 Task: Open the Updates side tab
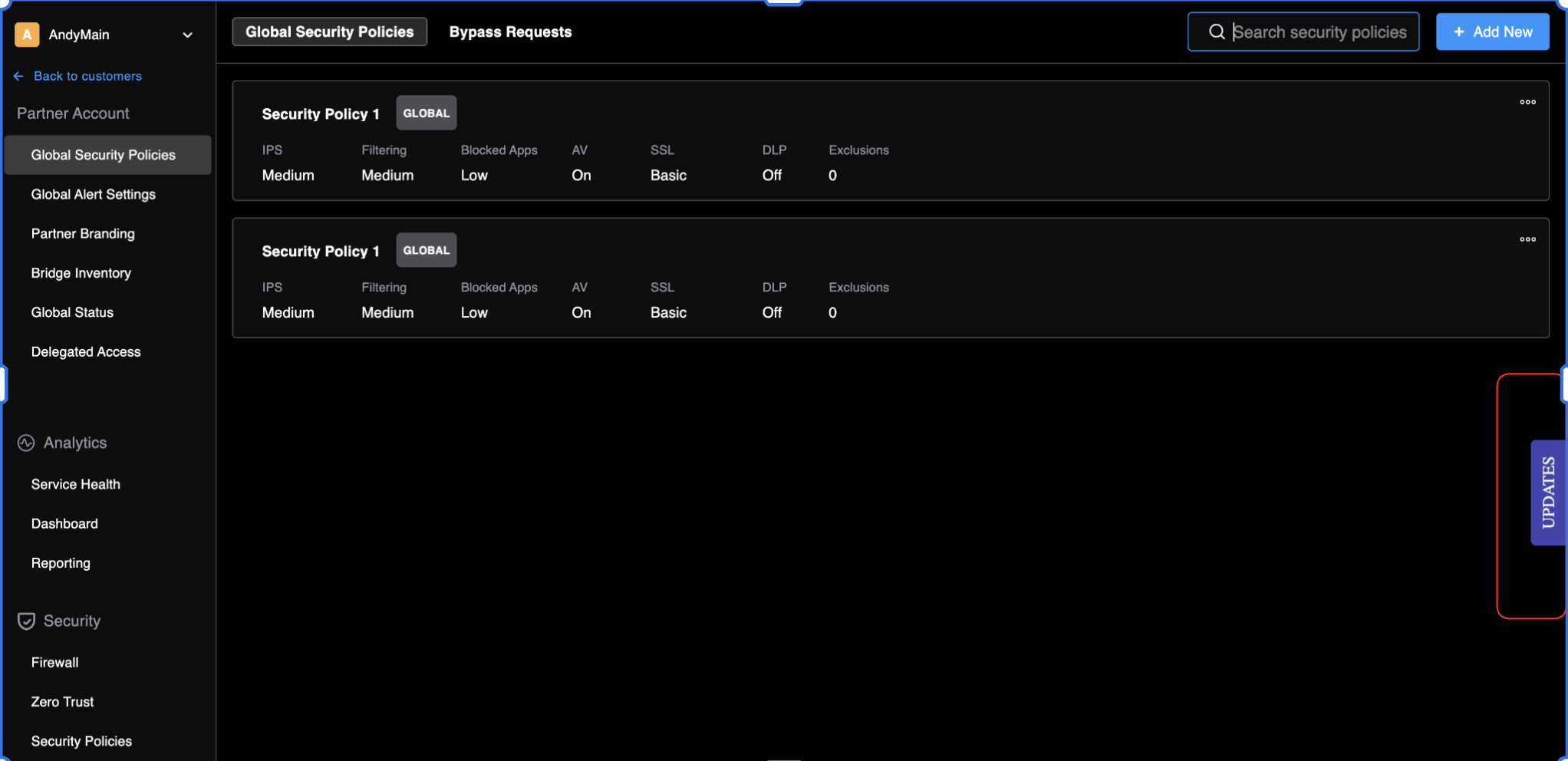tap(1547, 493)
